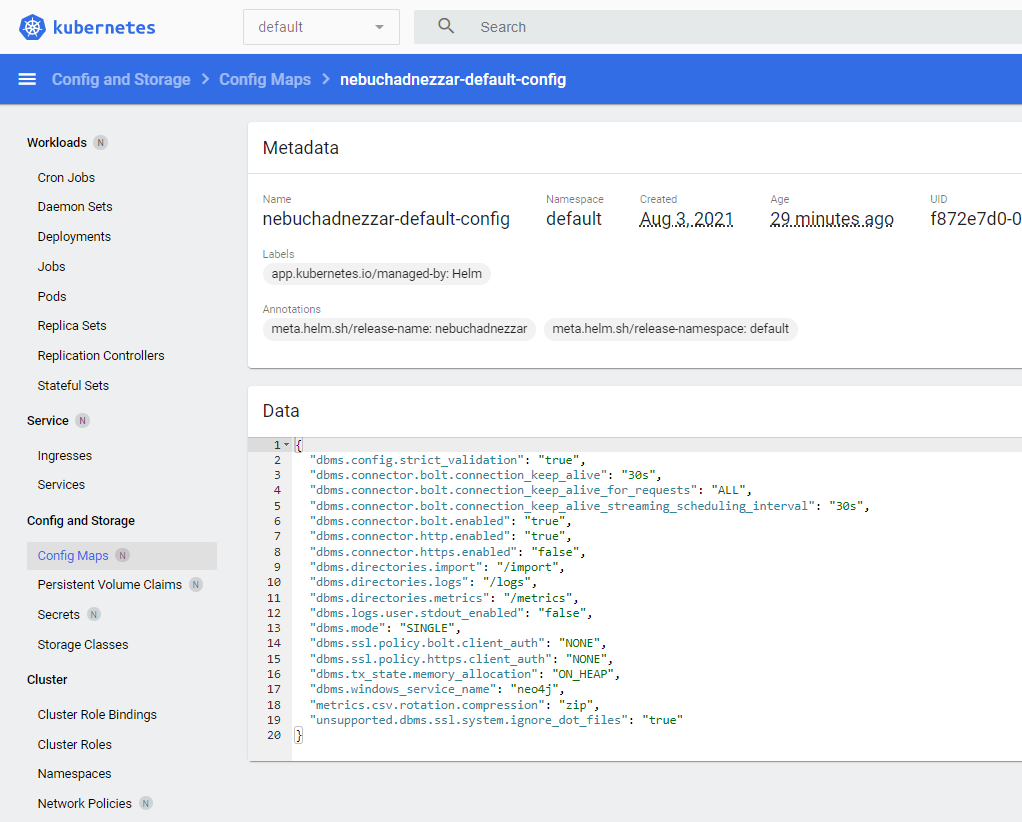Click the dbms.directories.import line
This screenshot has width=1022, height=822.
pos(437,567)
